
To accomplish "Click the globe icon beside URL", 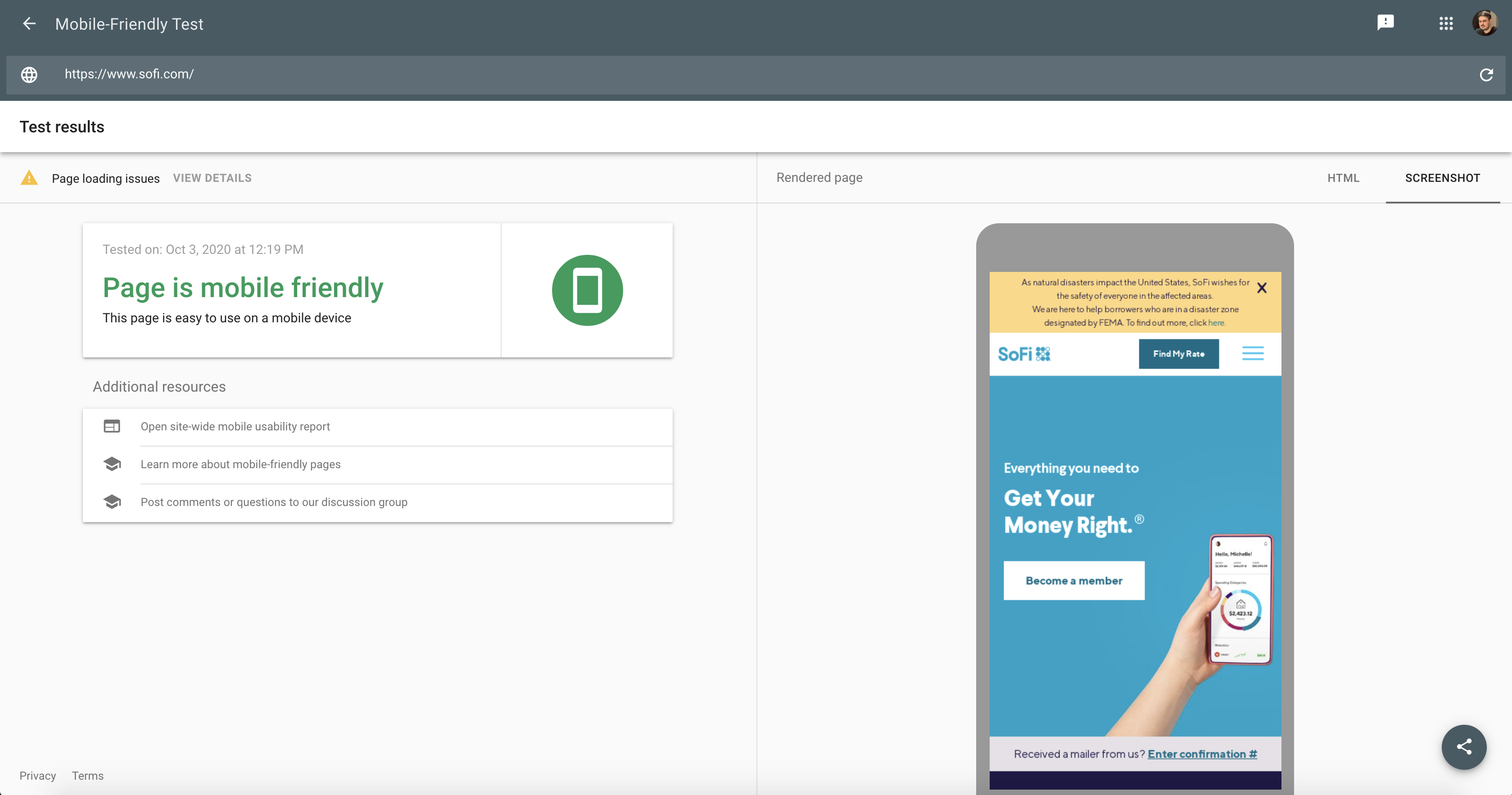I will (29, 75).
